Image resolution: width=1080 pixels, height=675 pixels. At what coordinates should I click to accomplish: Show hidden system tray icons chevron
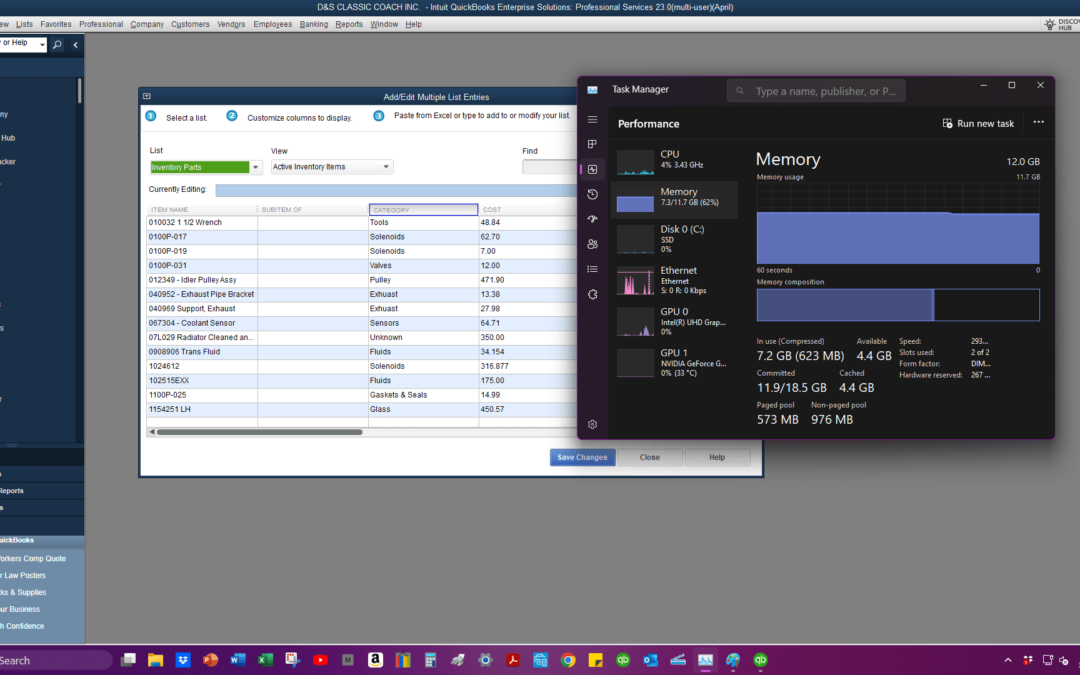point(1008,660)
